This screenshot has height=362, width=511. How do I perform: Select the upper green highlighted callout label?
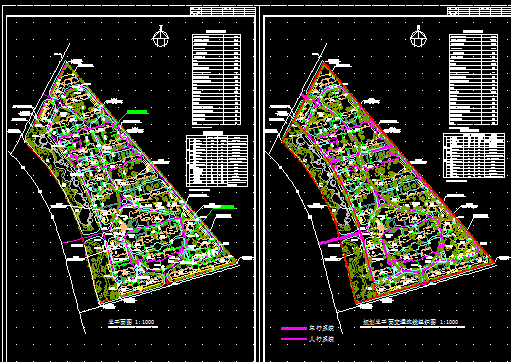point(137,112)
